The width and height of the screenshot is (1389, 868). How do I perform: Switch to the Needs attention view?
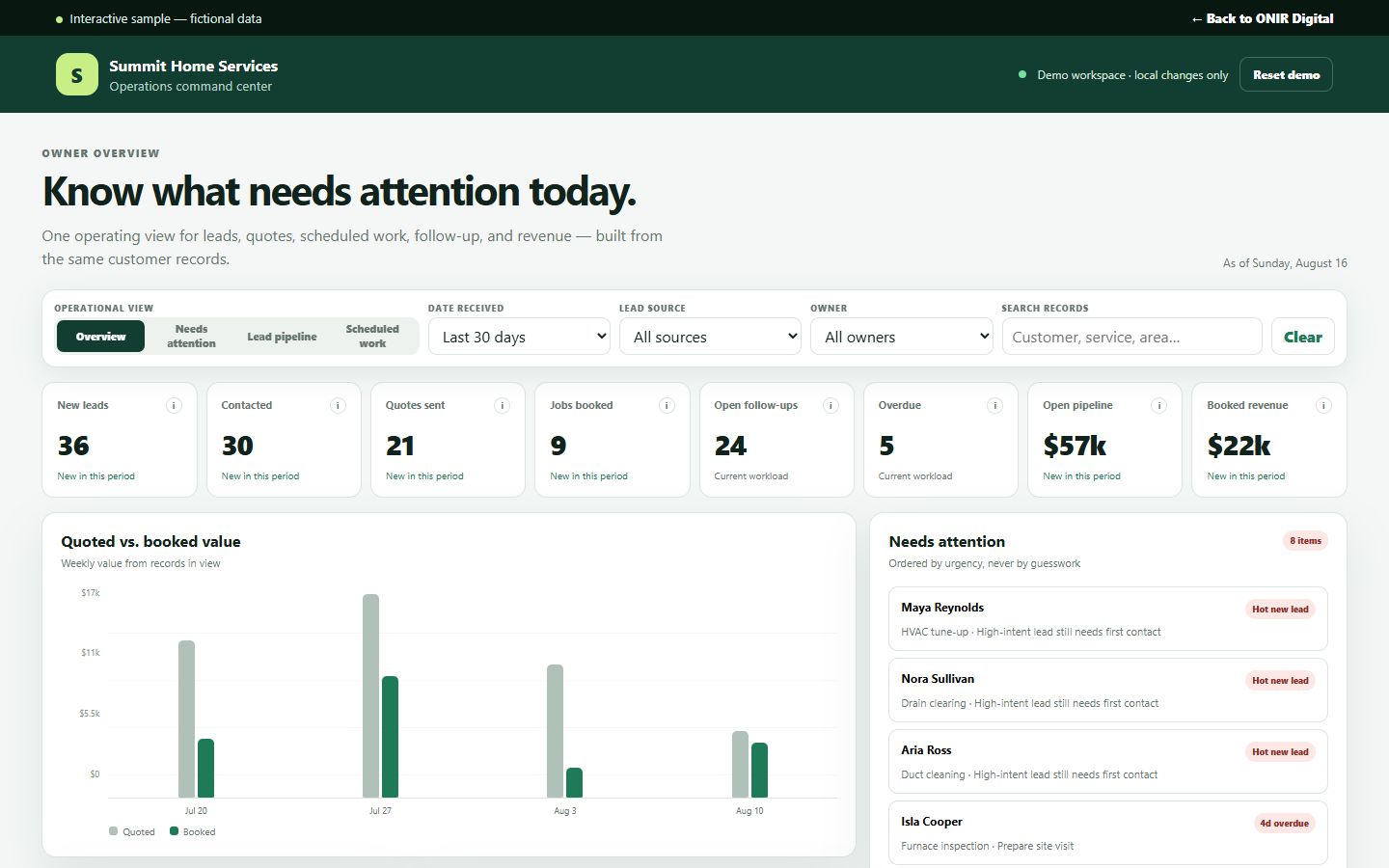(191, 337)
